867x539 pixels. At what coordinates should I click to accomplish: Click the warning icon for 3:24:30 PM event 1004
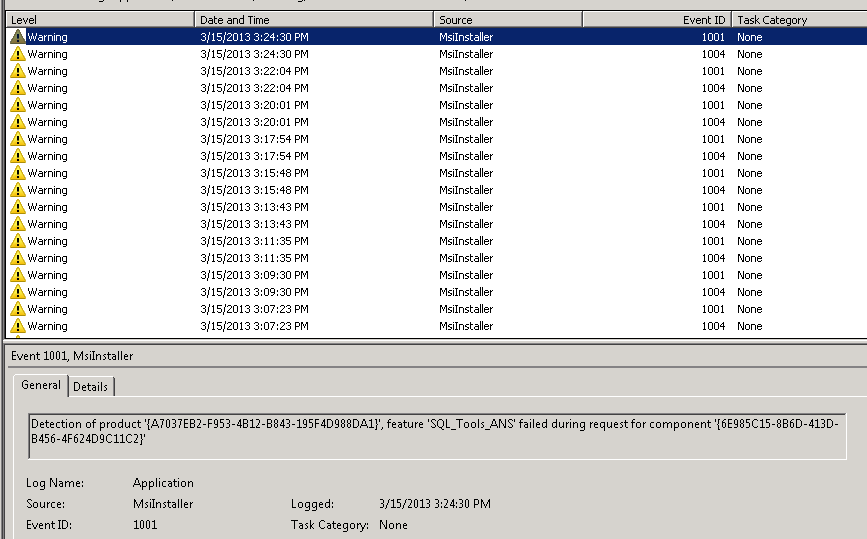pos(18,54)
